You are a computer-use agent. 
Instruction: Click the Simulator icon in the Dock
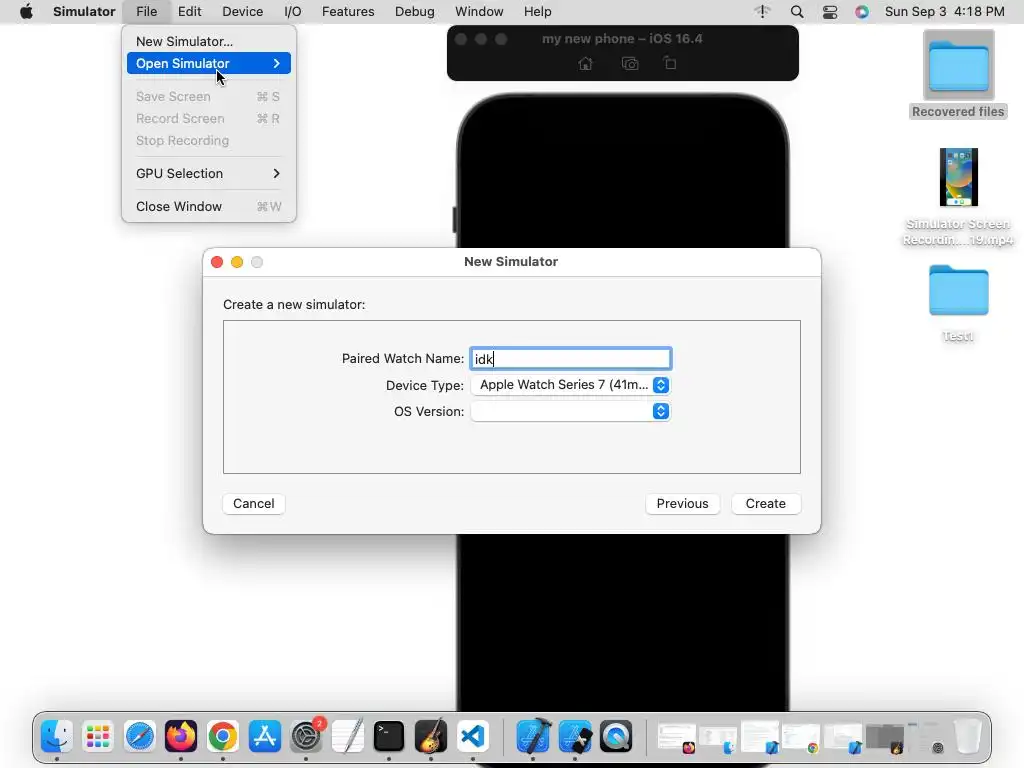click(575, 737)
